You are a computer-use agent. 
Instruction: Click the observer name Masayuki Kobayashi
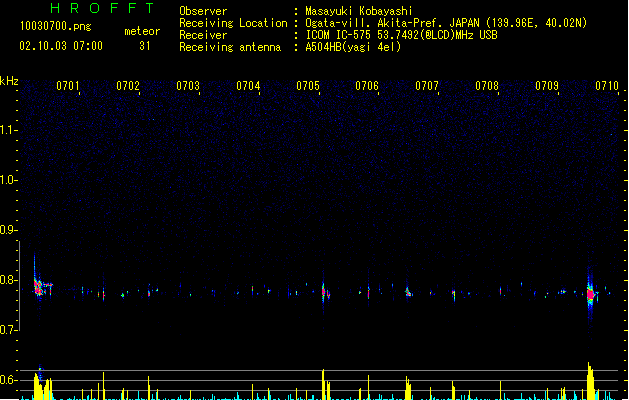pos(359,11)
